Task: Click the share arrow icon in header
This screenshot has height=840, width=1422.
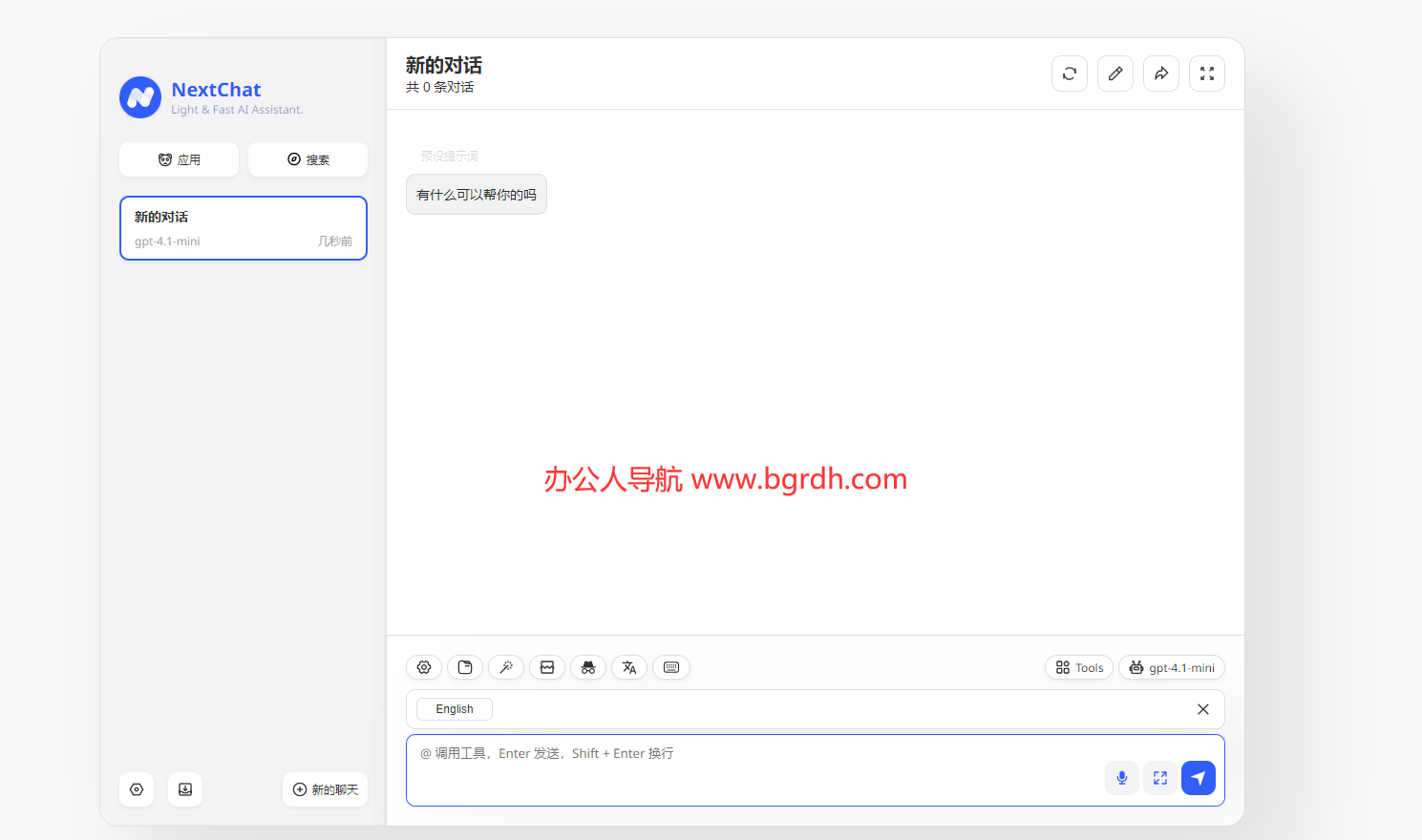Action: pyautogui.click(x=1161, y=73)
